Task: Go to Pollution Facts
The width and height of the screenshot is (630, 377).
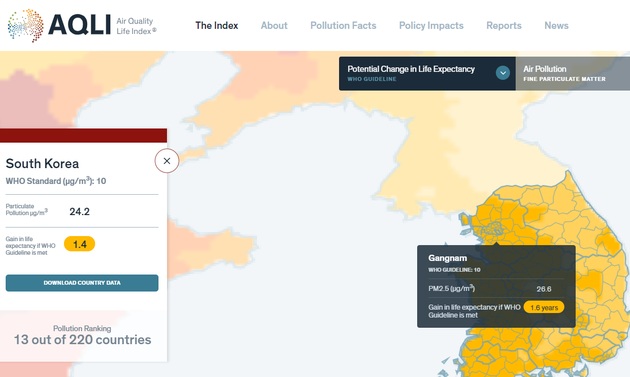Action: tap(343, 25)
